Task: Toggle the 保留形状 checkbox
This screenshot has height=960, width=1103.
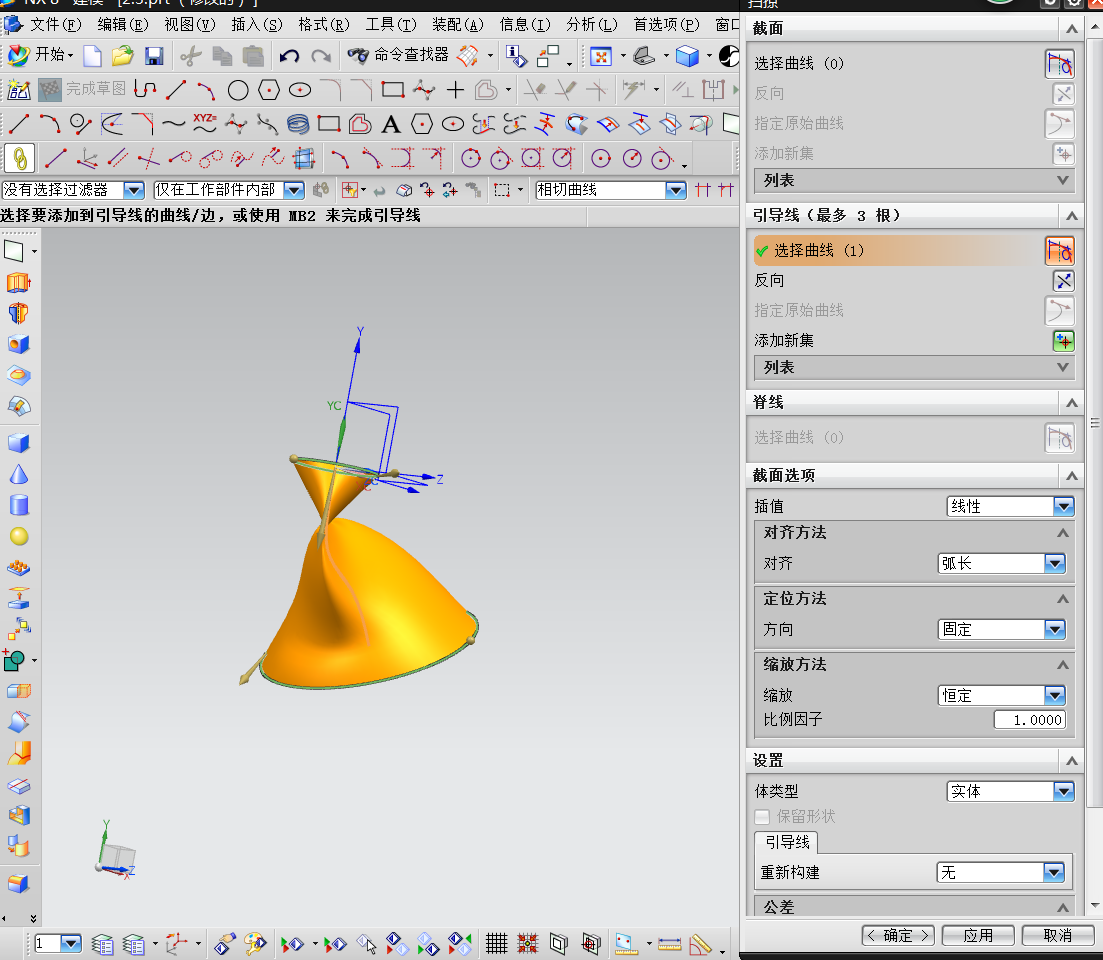Action: (x=762, y=817)
